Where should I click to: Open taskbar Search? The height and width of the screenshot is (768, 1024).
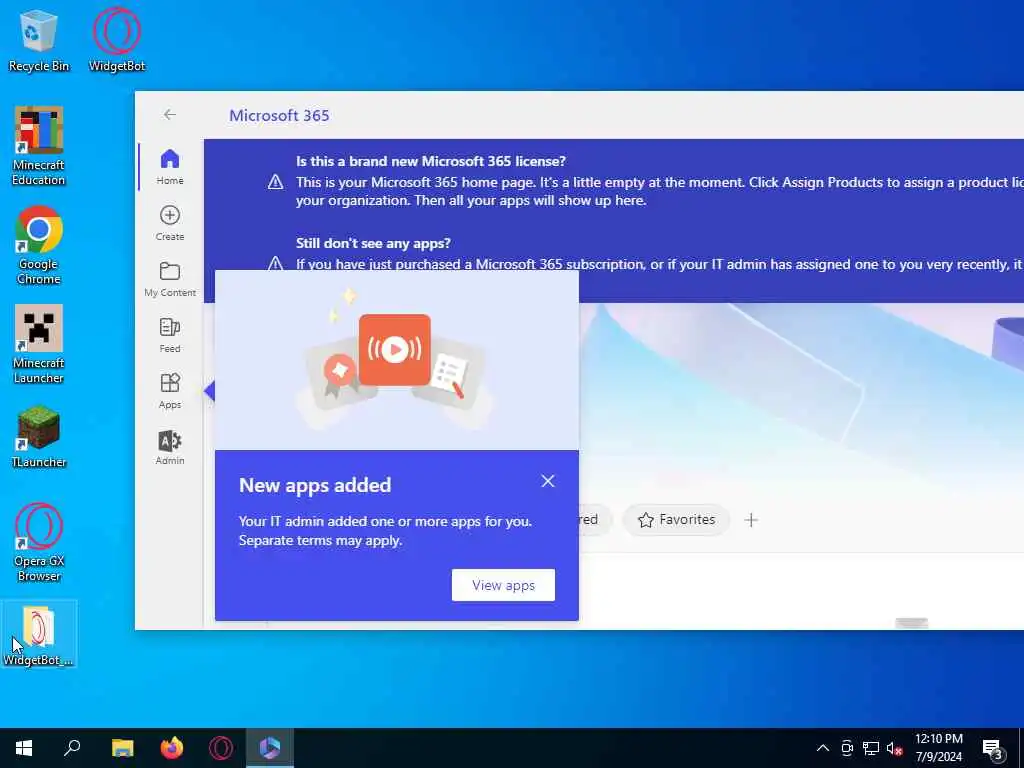click(72, 748)
